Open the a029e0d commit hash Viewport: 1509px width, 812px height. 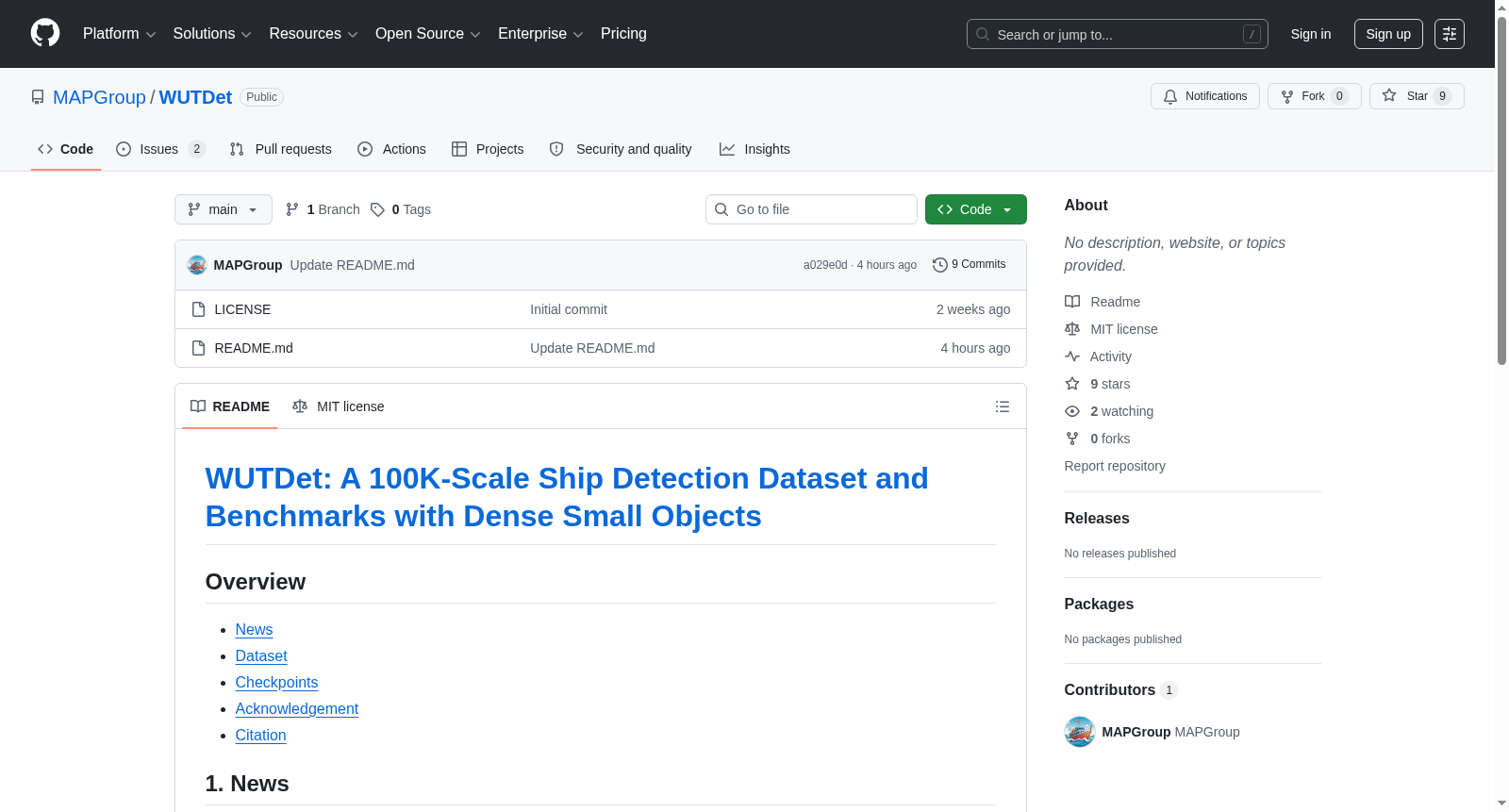point(825,265)
